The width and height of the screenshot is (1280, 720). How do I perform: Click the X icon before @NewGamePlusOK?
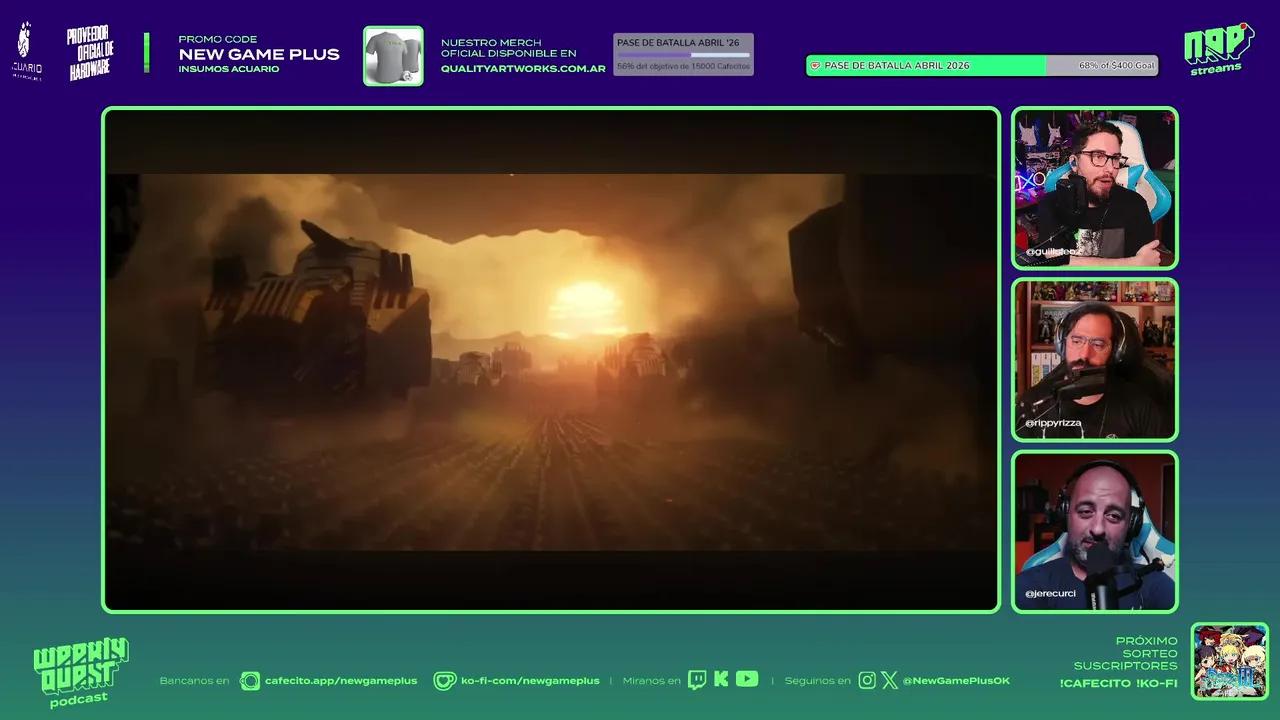click(x=889, y=680)
